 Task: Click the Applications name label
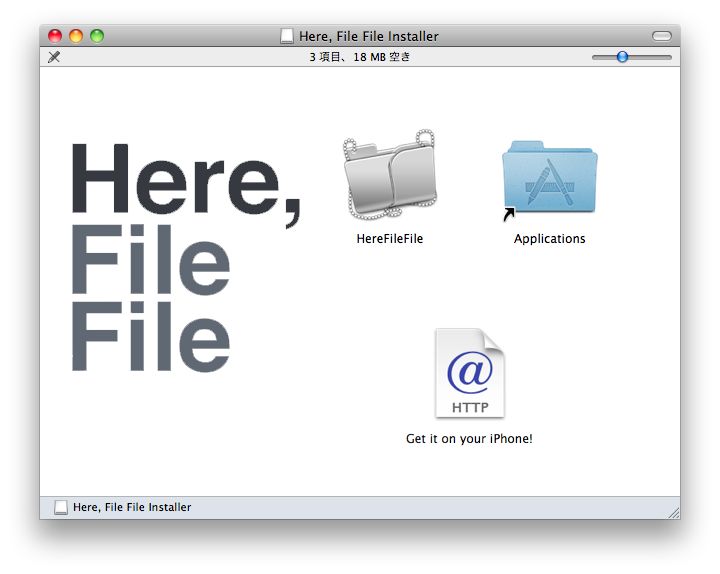pos(550,239)
